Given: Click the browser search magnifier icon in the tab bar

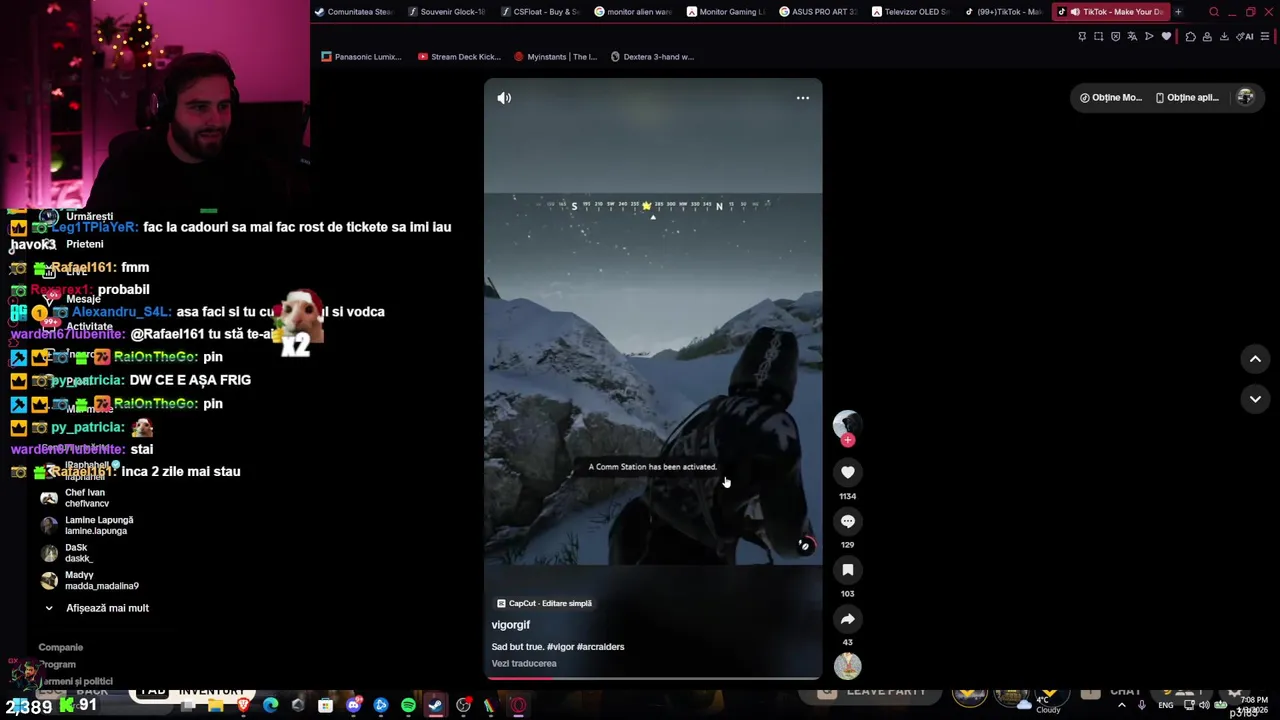Looking at the screenshot, I should [1214, 12].
